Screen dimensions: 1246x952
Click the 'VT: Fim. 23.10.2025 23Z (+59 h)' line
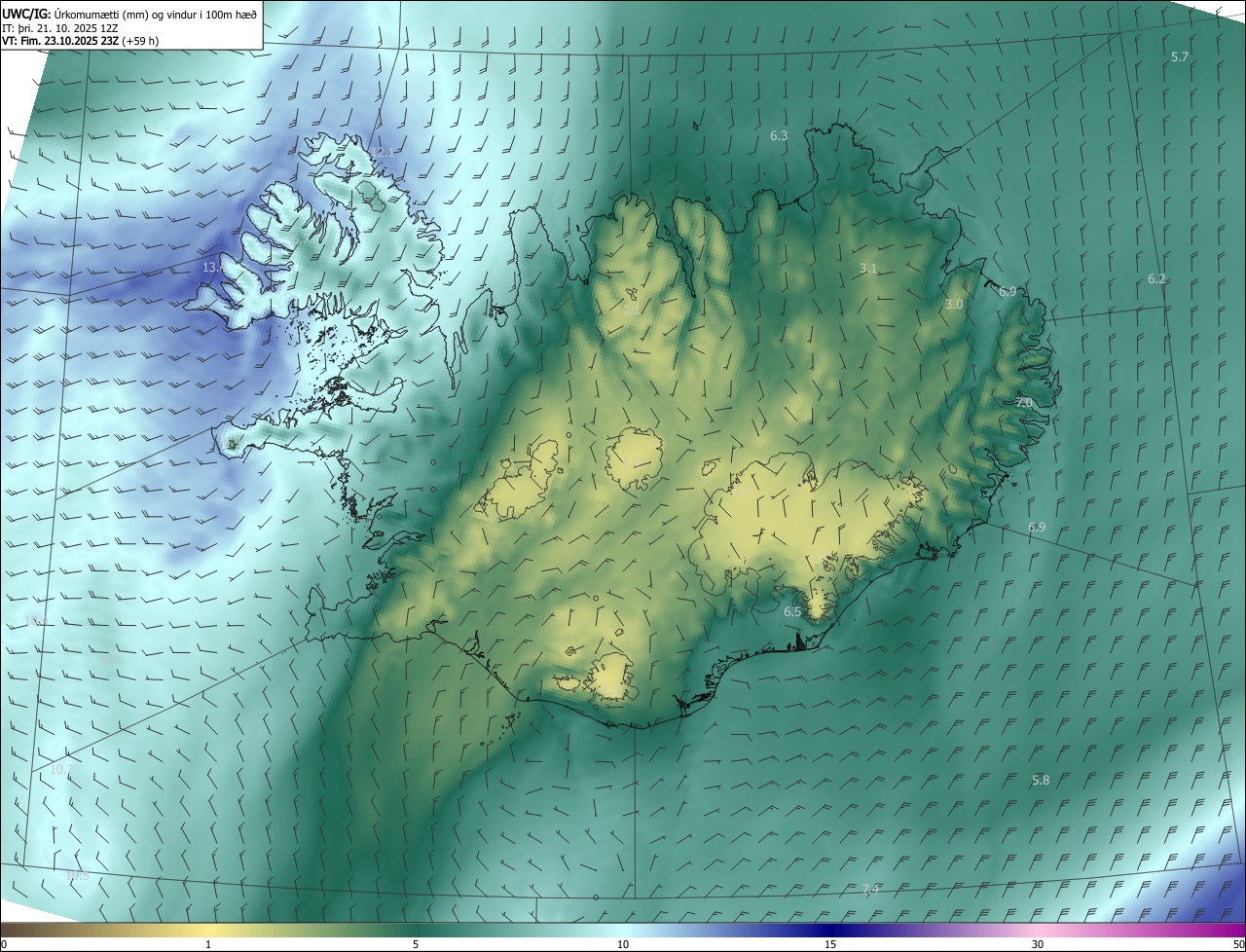[x=81, y=41]
